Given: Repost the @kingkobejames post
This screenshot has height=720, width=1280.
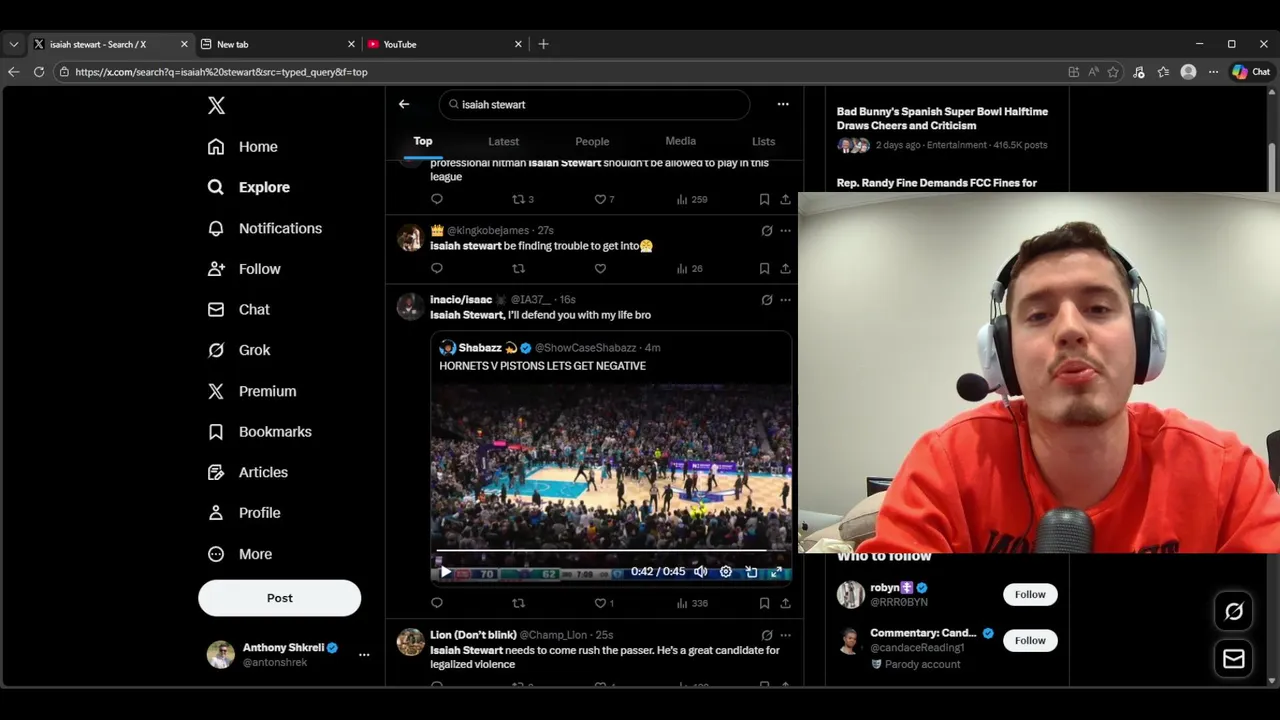Looking at the screenshot, I should [518, 268].
